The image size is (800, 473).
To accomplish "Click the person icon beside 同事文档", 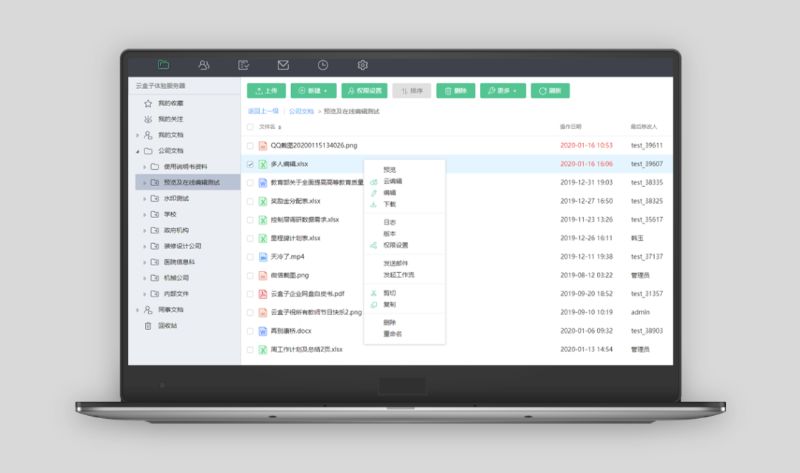I will [x=148, y=310].
